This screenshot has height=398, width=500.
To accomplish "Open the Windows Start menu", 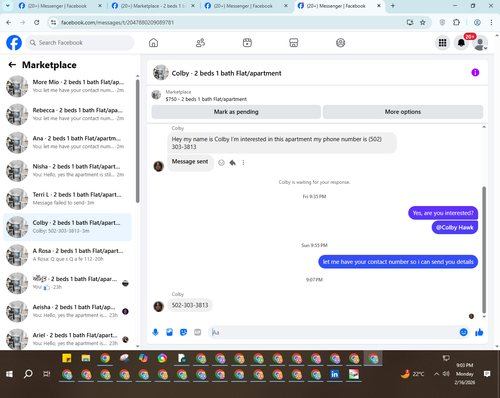I will tap(9, 374).
